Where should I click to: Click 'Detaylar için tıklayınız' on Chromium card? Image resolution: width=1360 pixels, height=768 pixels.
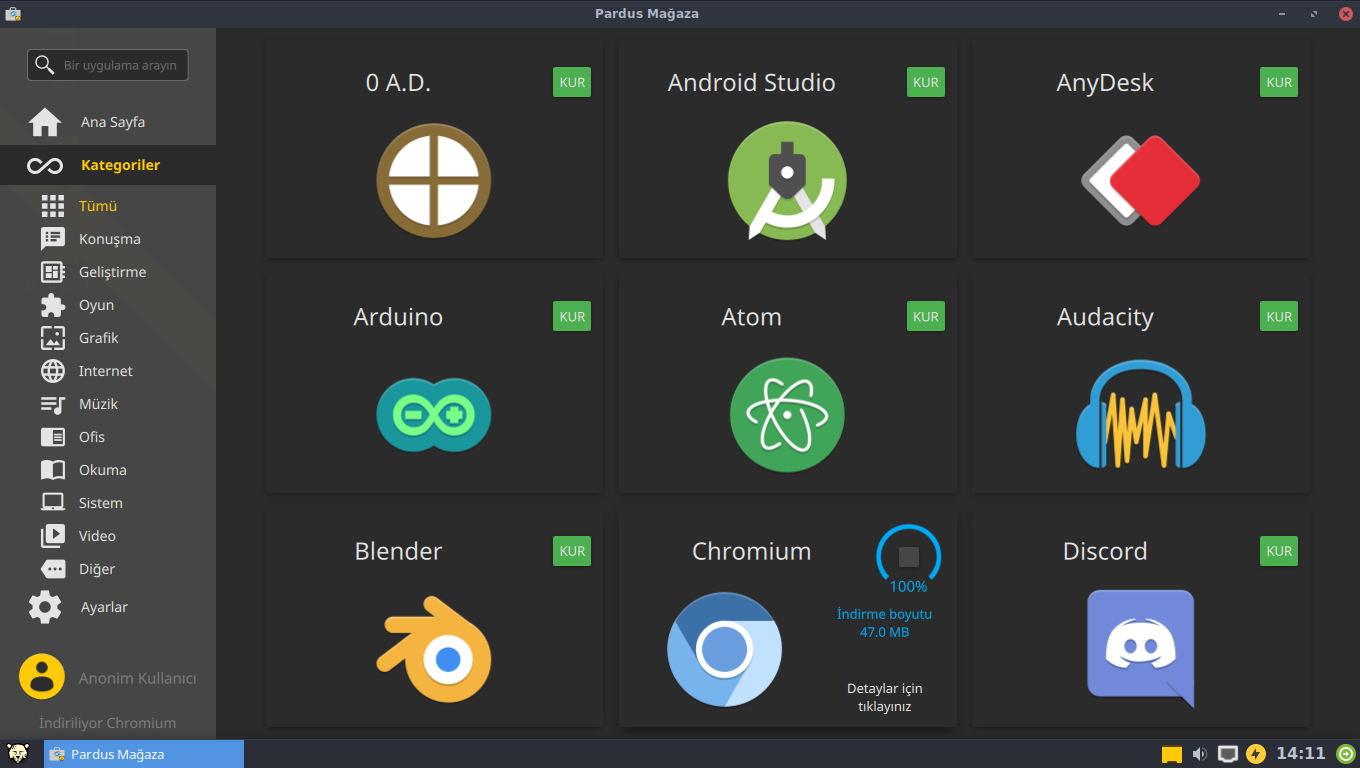click(885, 697)
